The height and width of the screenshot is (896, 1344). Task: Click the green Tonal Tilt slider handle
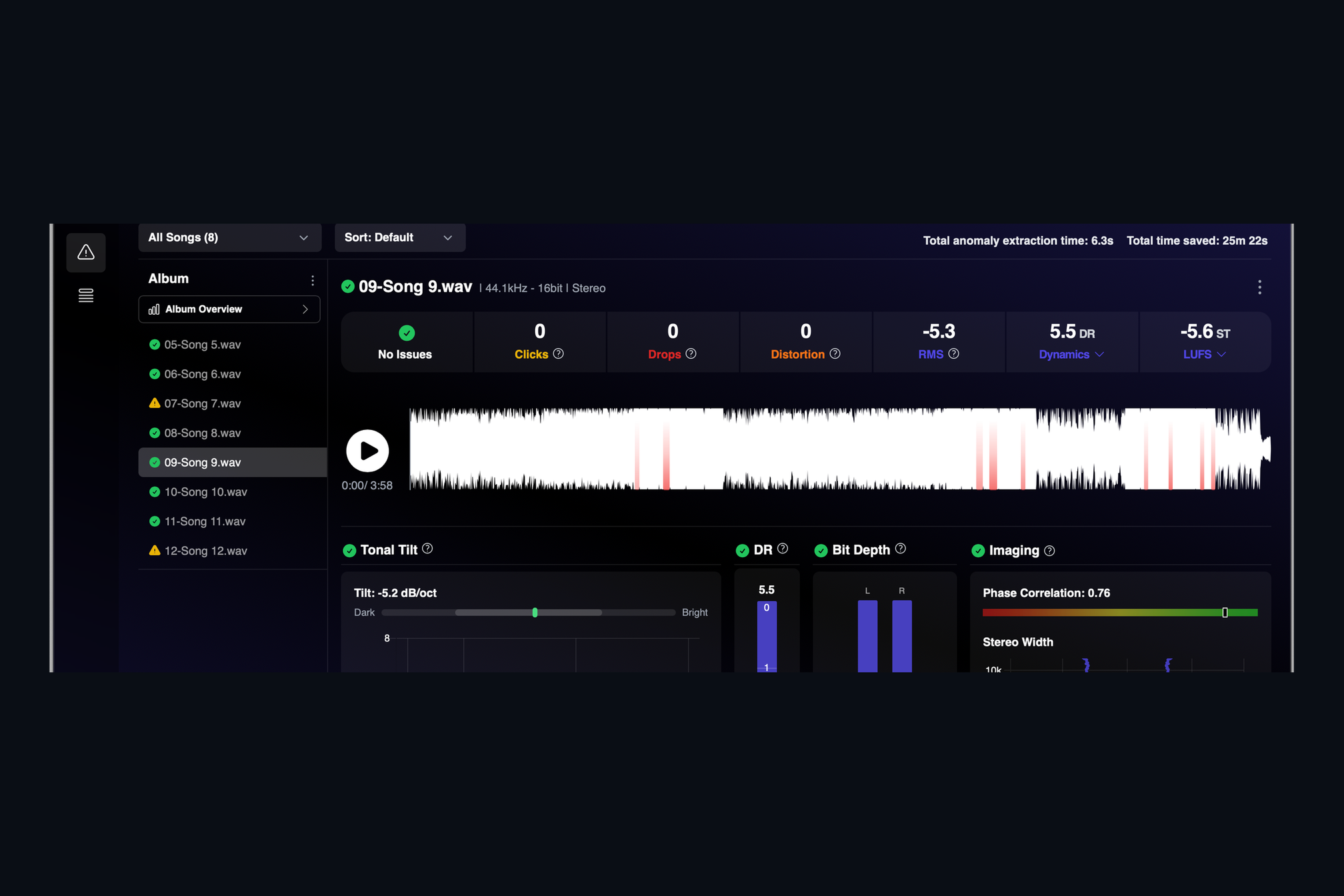(535, 613)
